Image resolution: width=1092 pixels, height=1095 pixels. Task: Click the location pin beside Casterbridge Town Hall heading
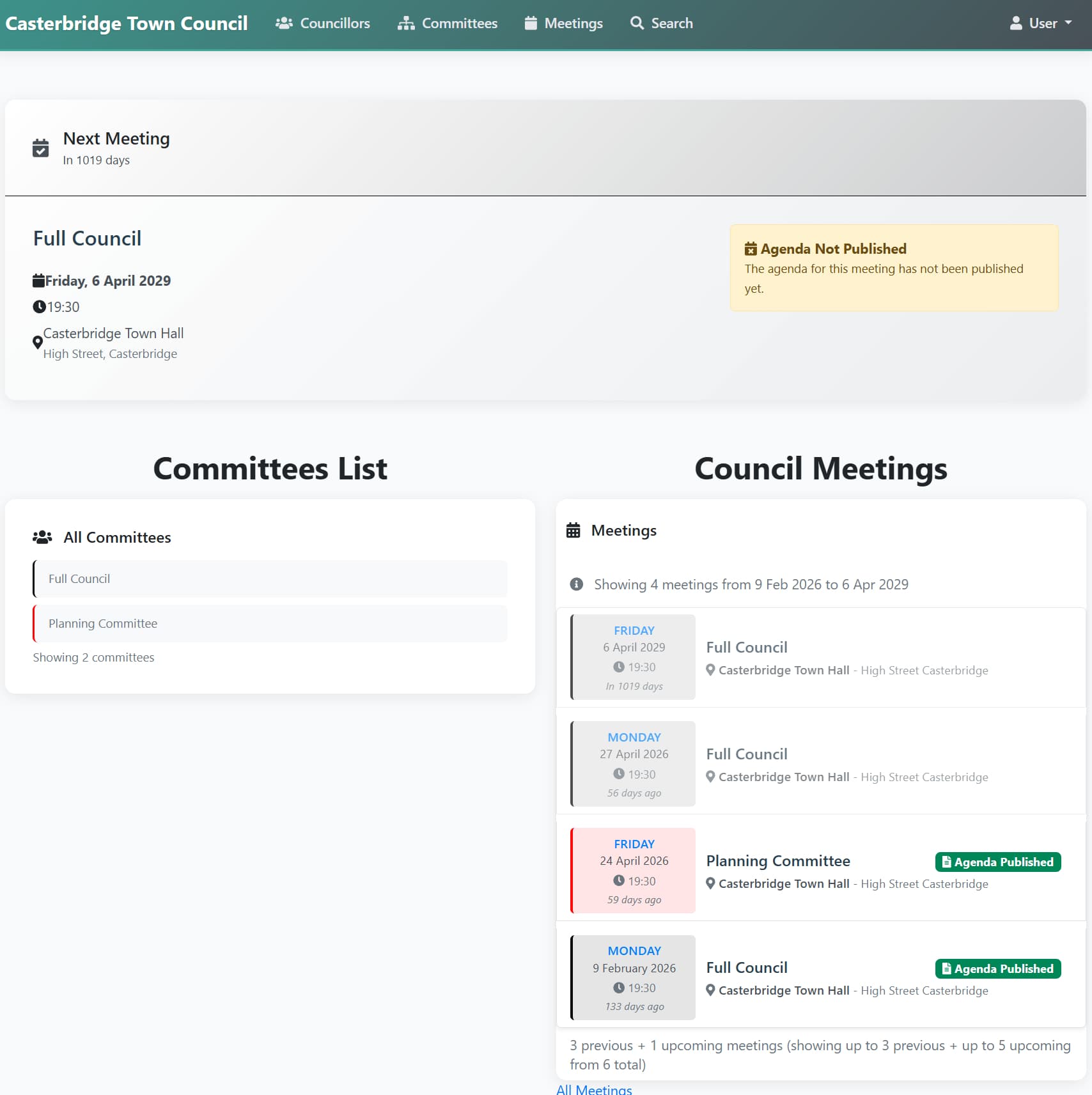tap(38, 343)
